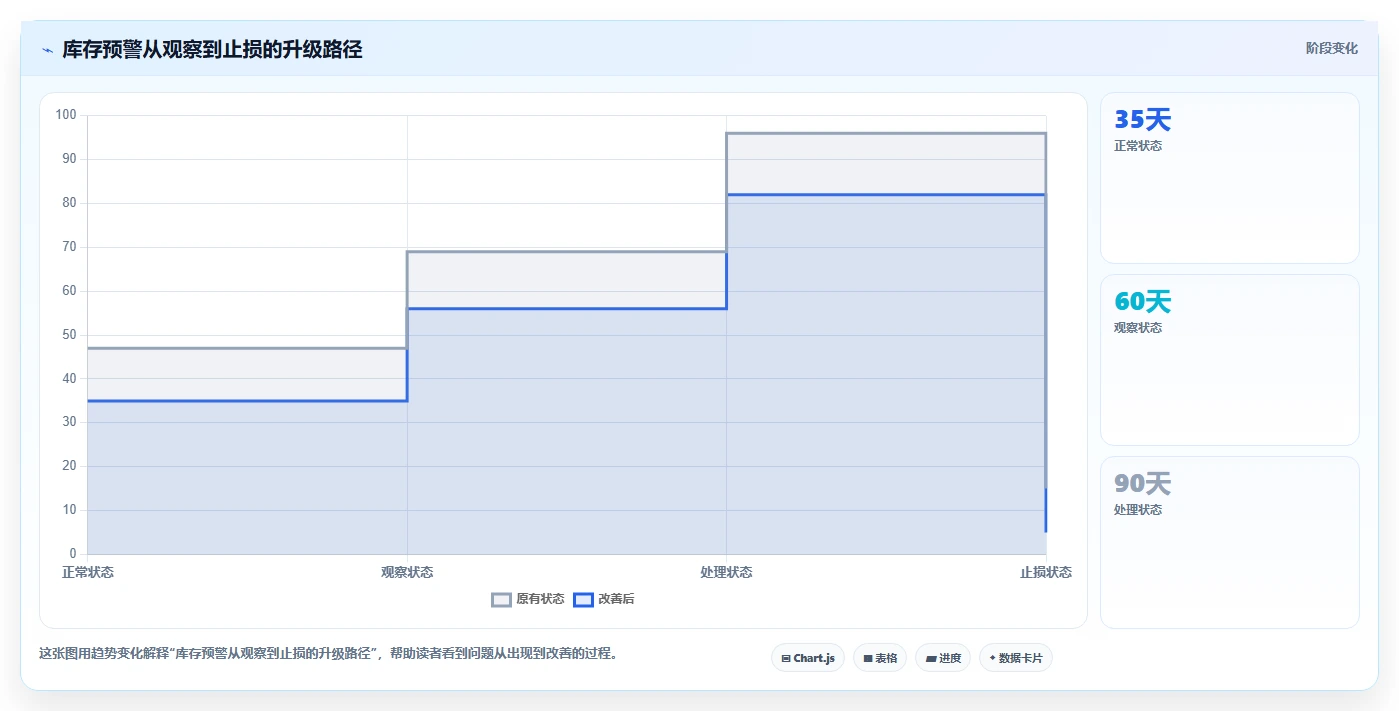
Task: Select the 进度 tag chip
Action: [943, 658]
